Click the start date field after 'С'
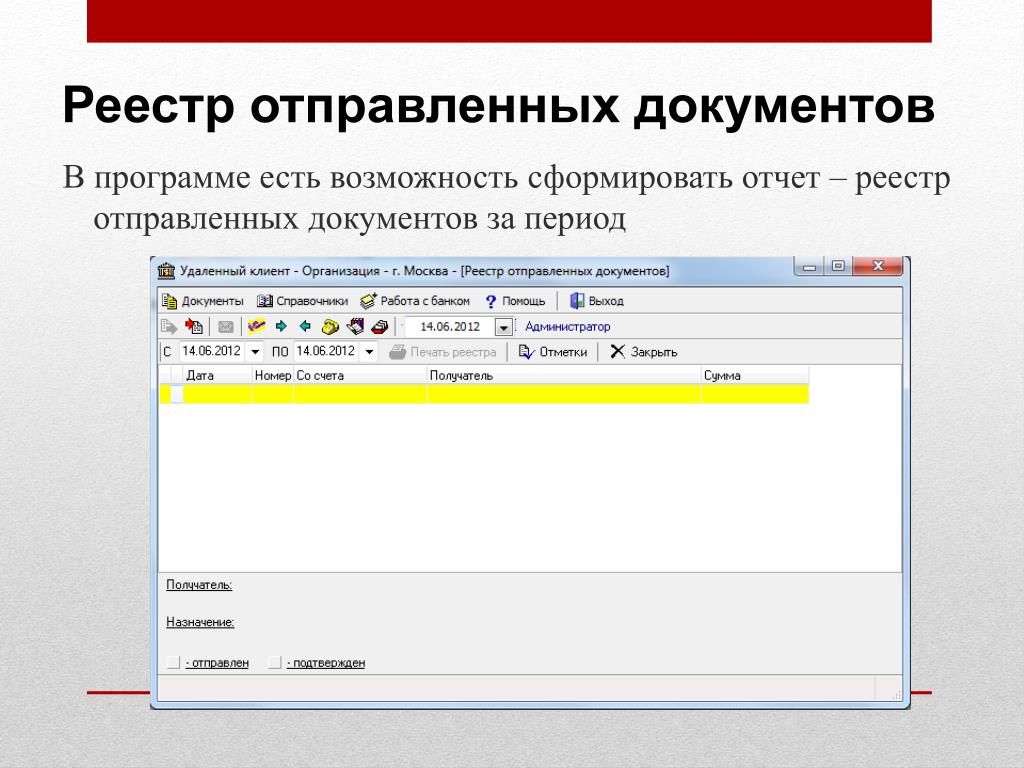The width and height of the screenshot is (1024, 768). [213, 351]
